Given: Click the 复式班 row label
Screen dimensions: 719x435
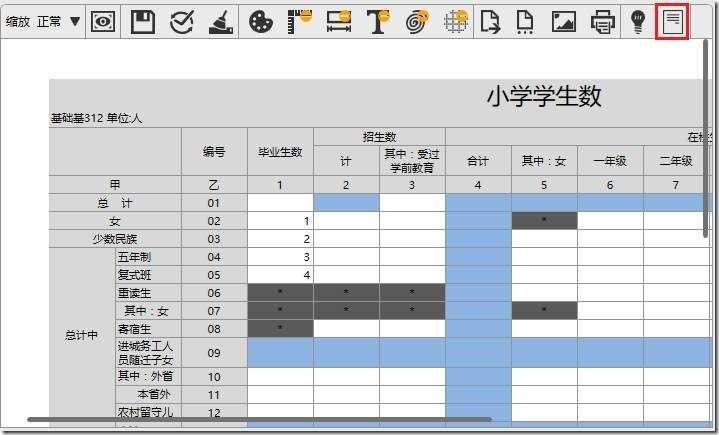Looking at the screenshot, I should (148, 275).
